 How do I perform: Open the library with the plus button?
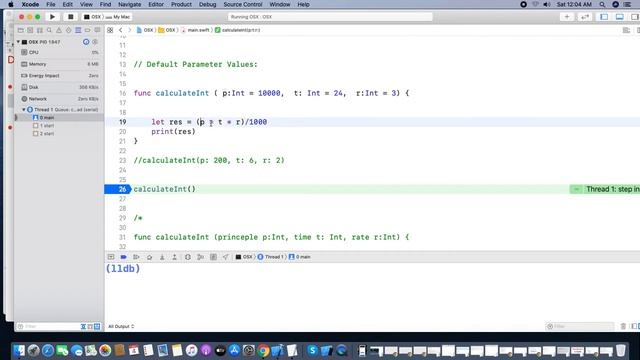click(x=567, y=17)
